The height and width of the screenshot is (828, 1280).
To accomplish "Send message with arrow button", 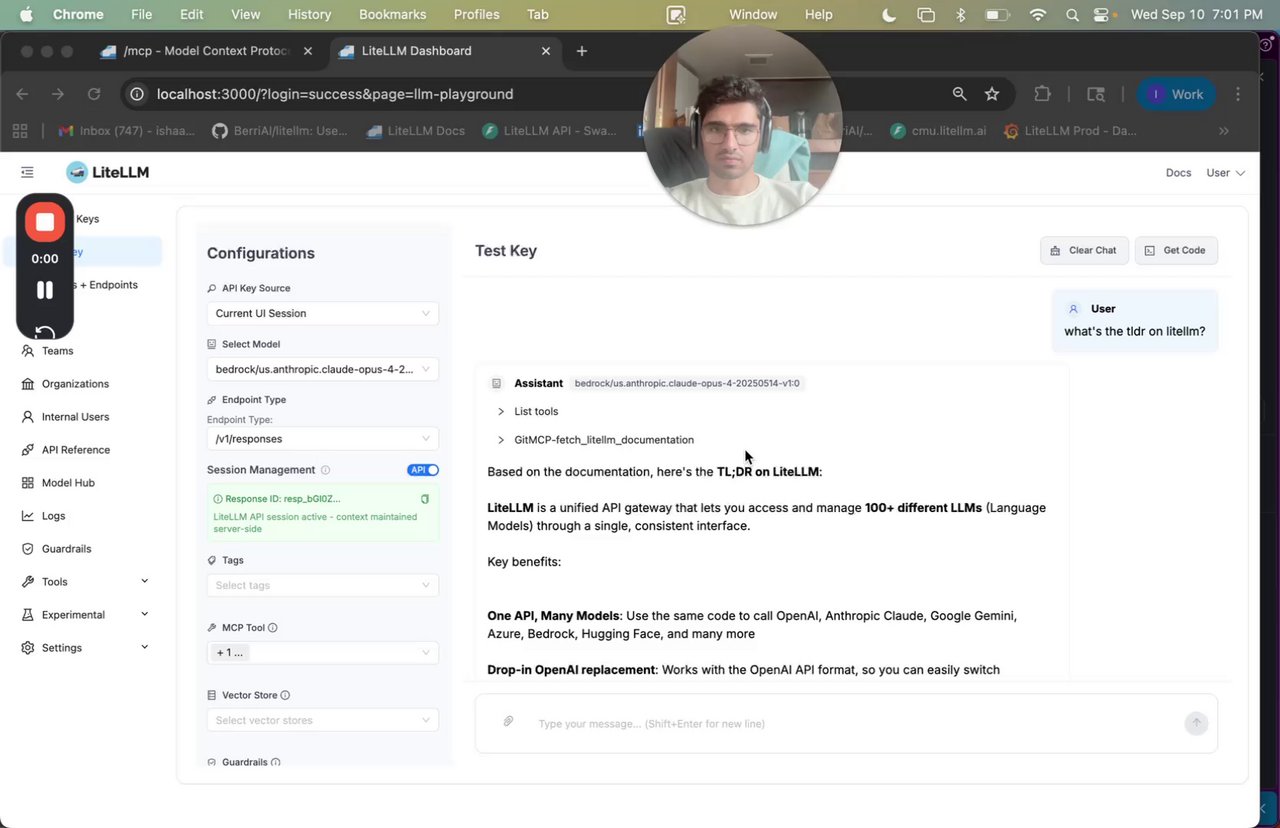I will click(1196, 724).
